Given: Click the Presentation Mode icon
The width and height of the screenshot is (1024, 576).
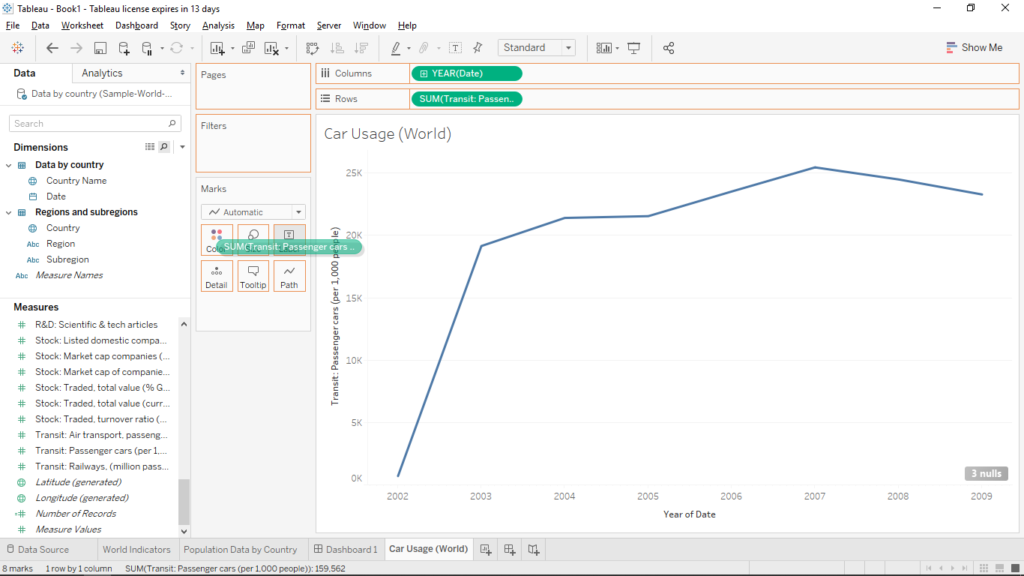Looking at the screenshot, I should (x=633, y=47).
